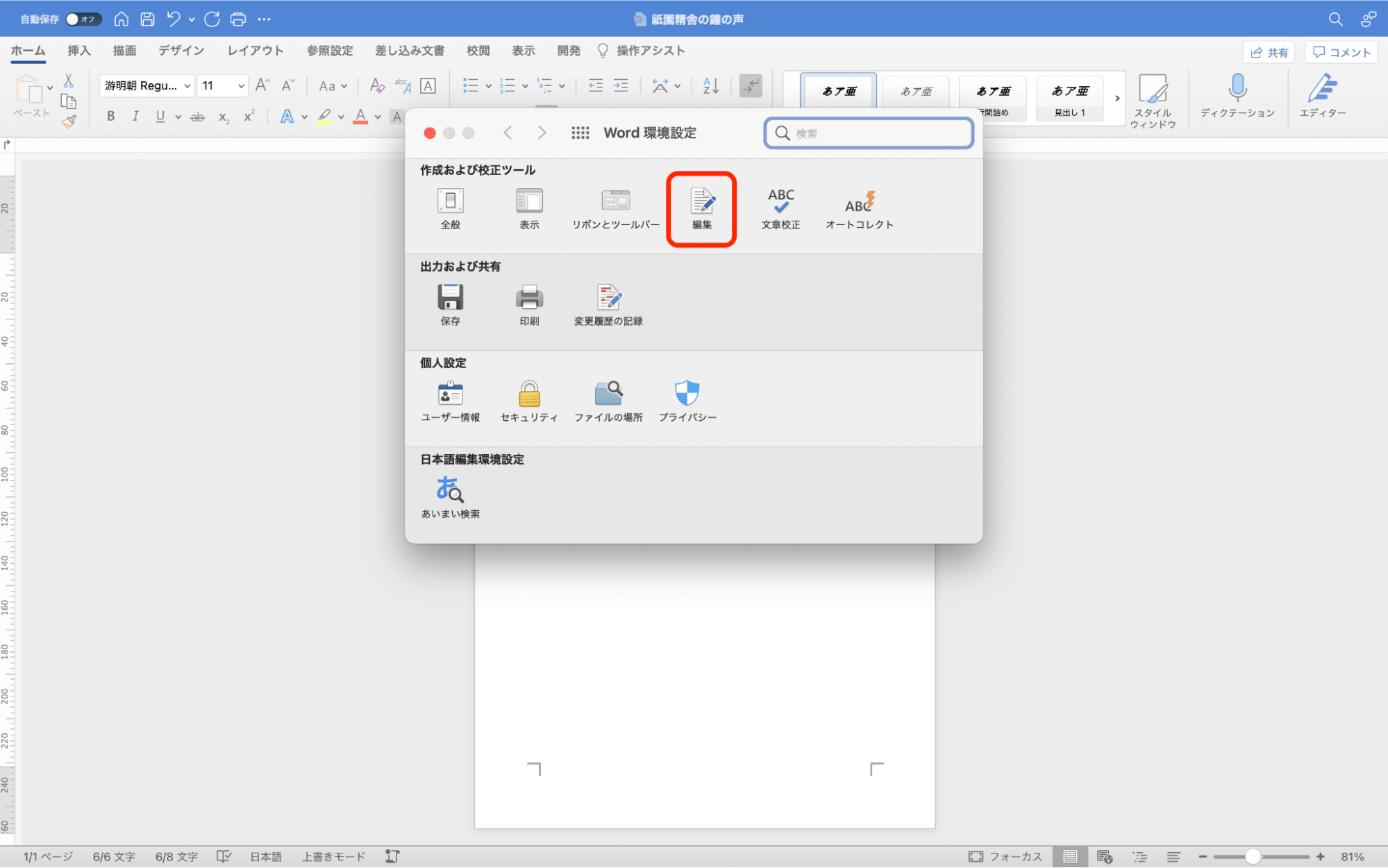
Task: Click the print icon in title bar
Action: click(238, 19)
